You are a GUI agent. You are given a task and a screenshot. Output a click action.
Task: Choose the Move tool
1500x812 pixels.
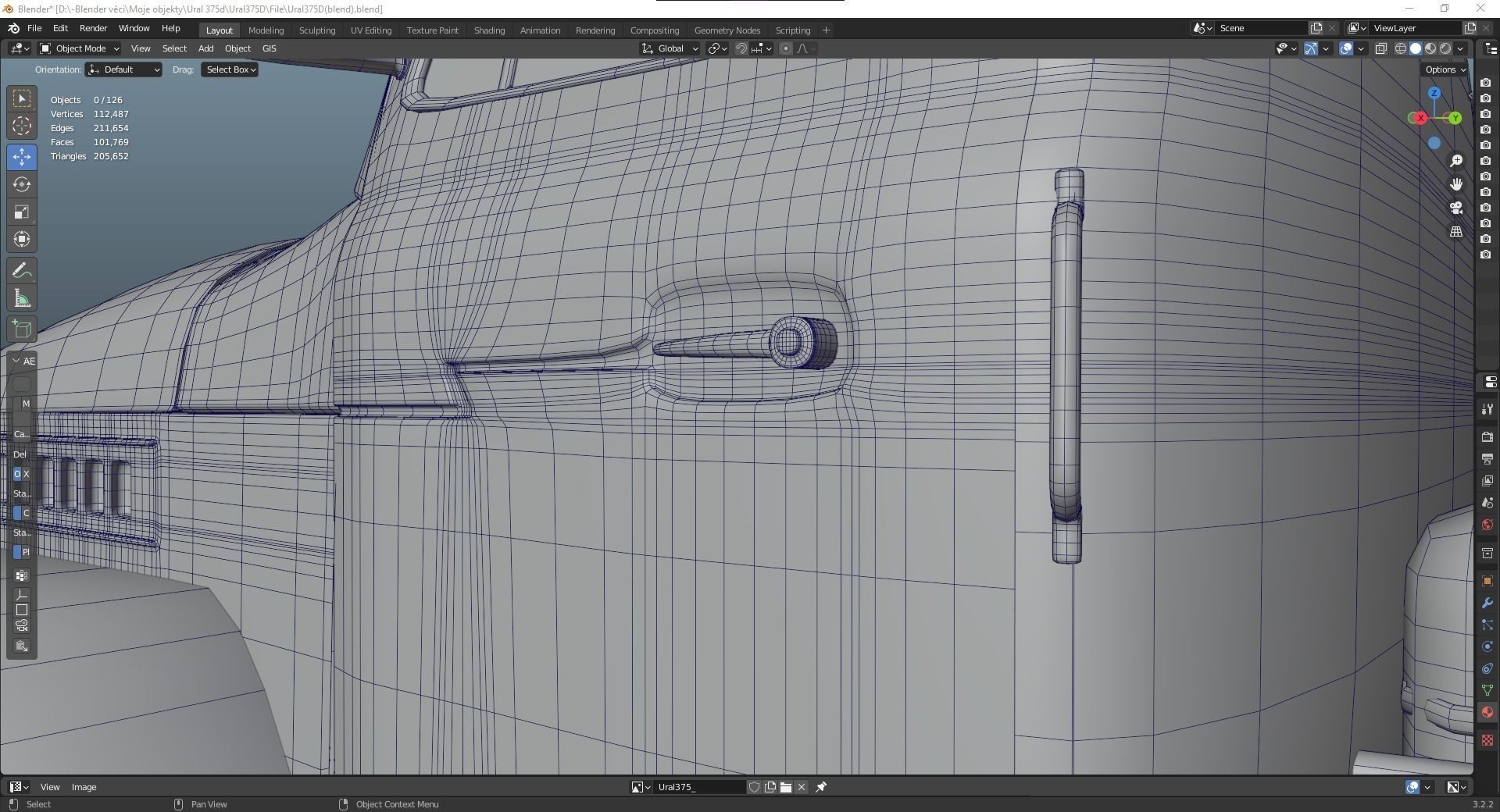tap(22, 157)
